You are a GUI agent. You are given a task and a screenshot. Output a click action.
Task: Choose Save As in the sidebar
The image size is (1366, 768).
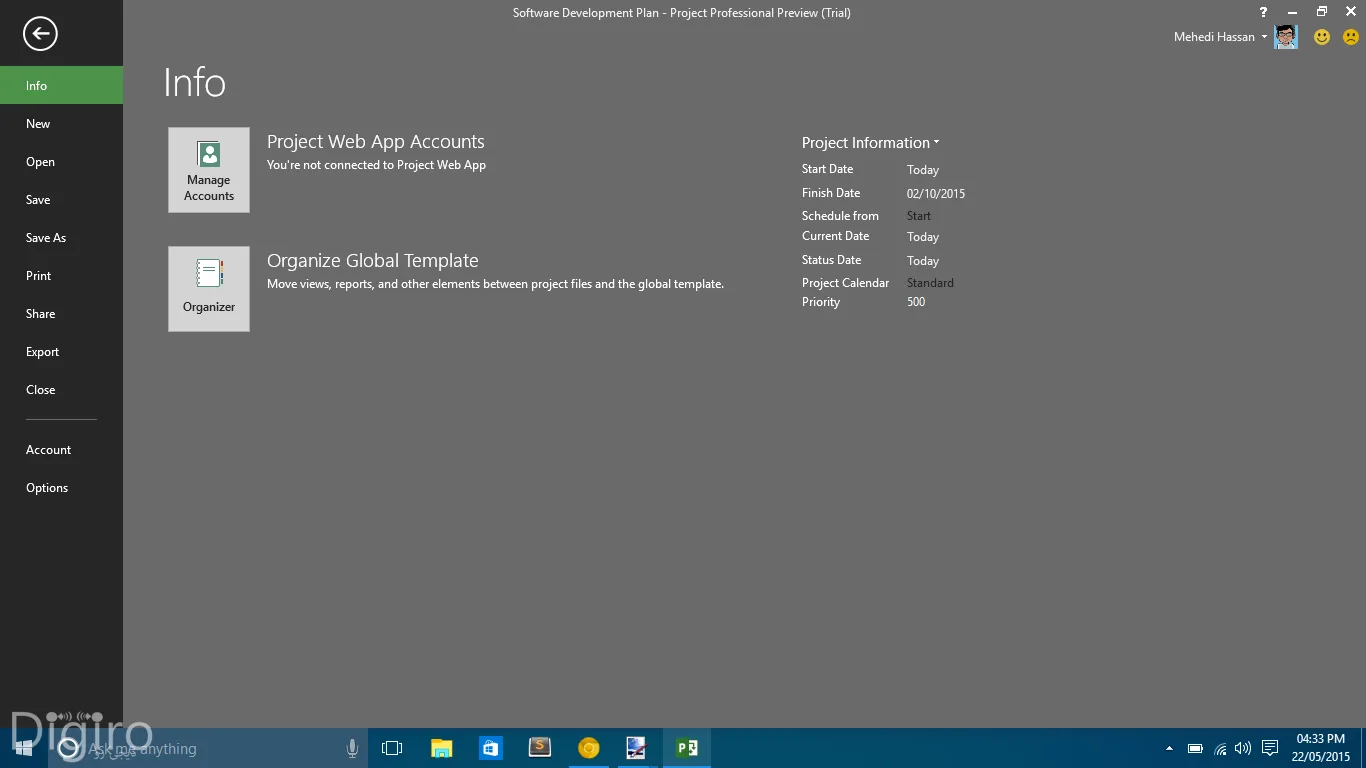click(61, 238)
